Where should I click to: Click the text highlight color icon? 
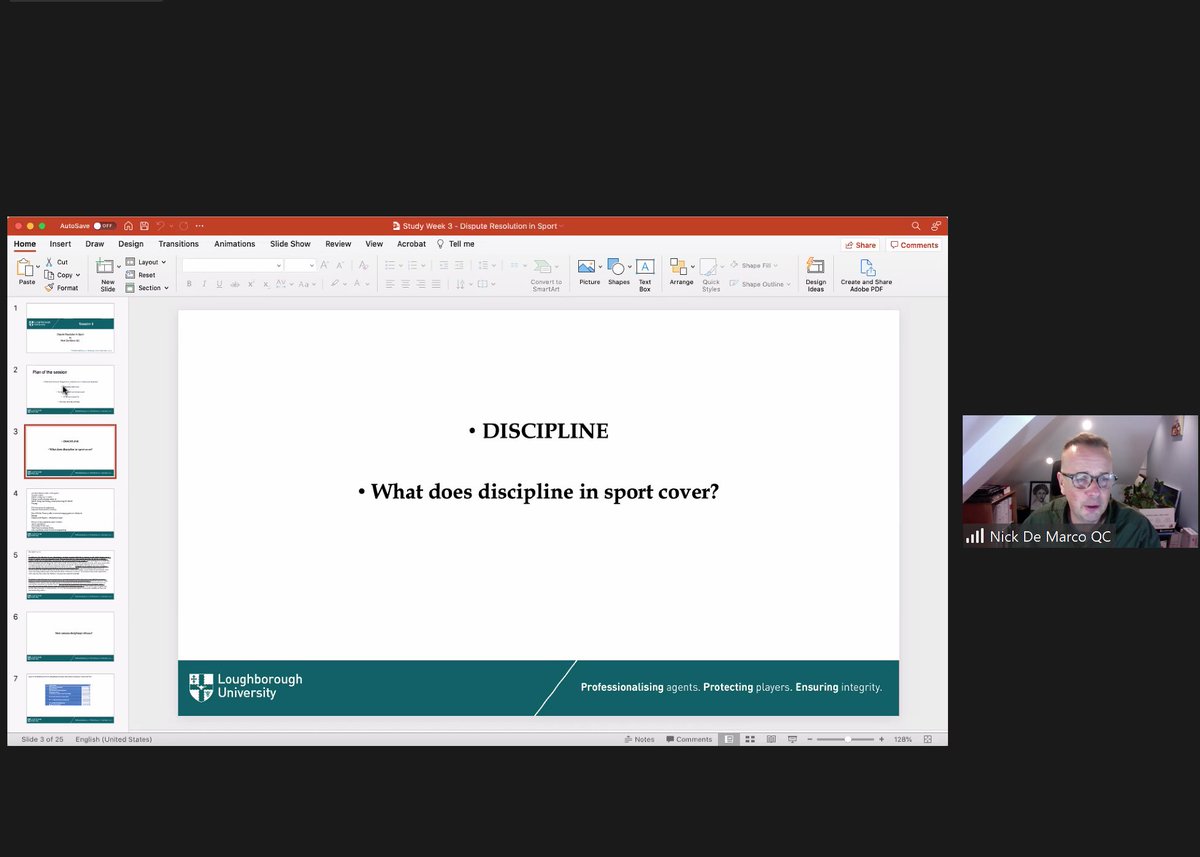click(x=336, y=284)
